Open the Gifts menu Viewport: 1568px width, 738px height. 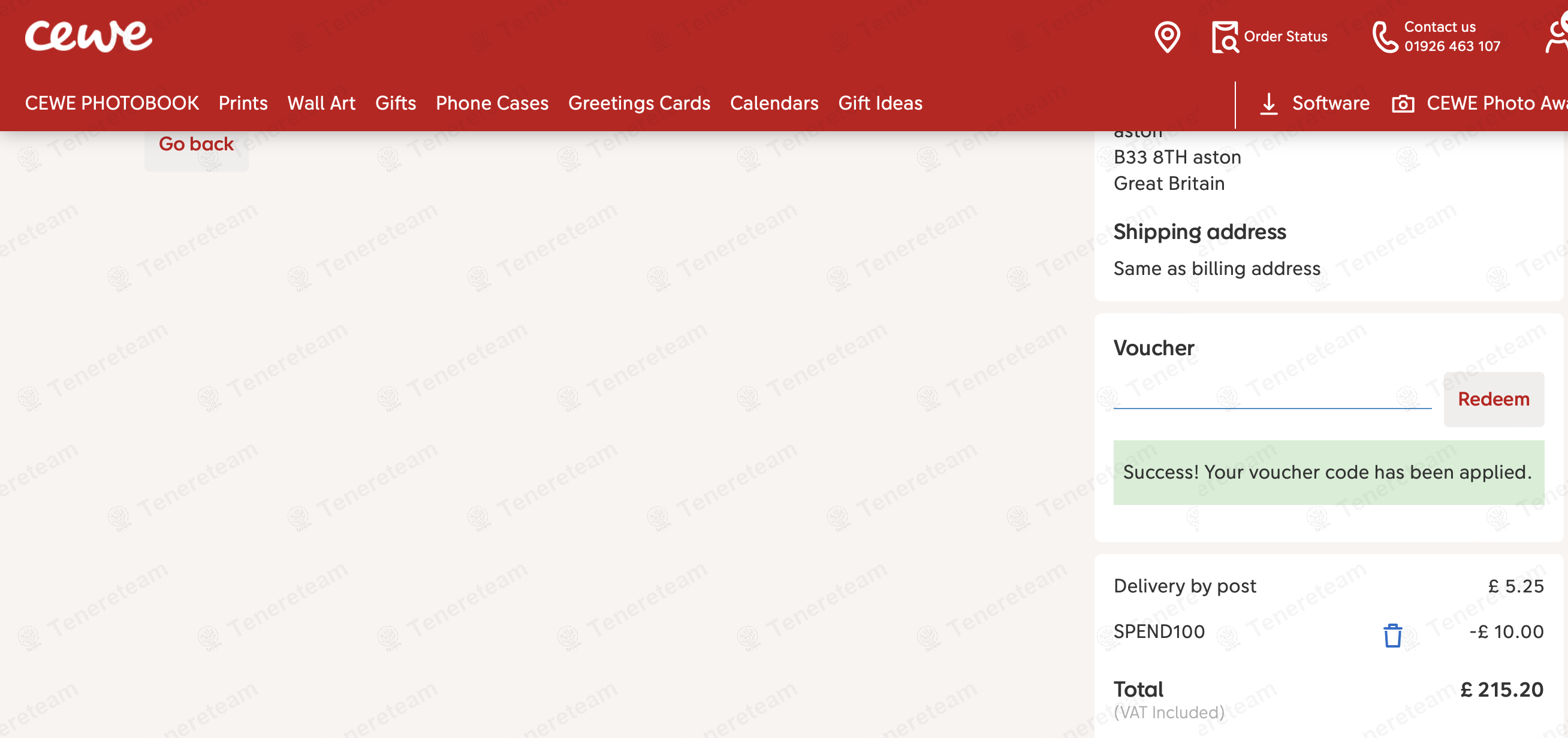point(396,104)
